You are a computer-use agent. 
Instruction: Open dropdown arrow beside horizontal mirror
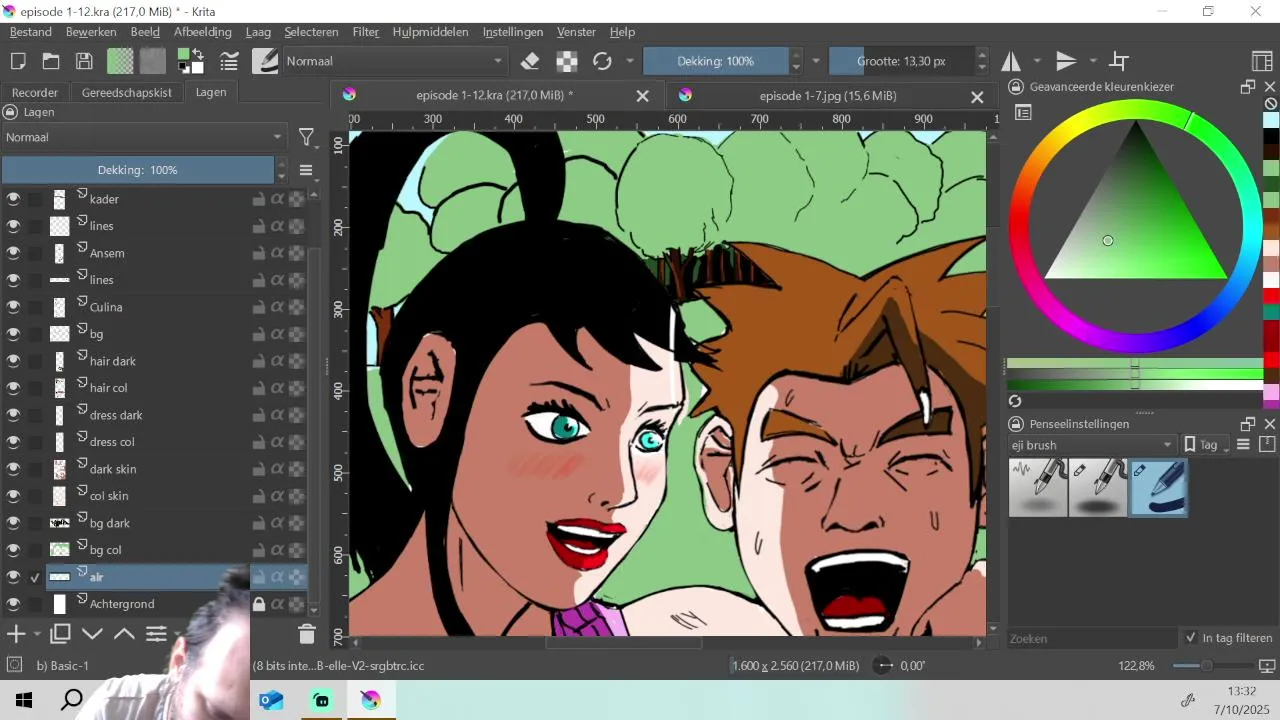pyautogui.click(x=1037, y=61)
